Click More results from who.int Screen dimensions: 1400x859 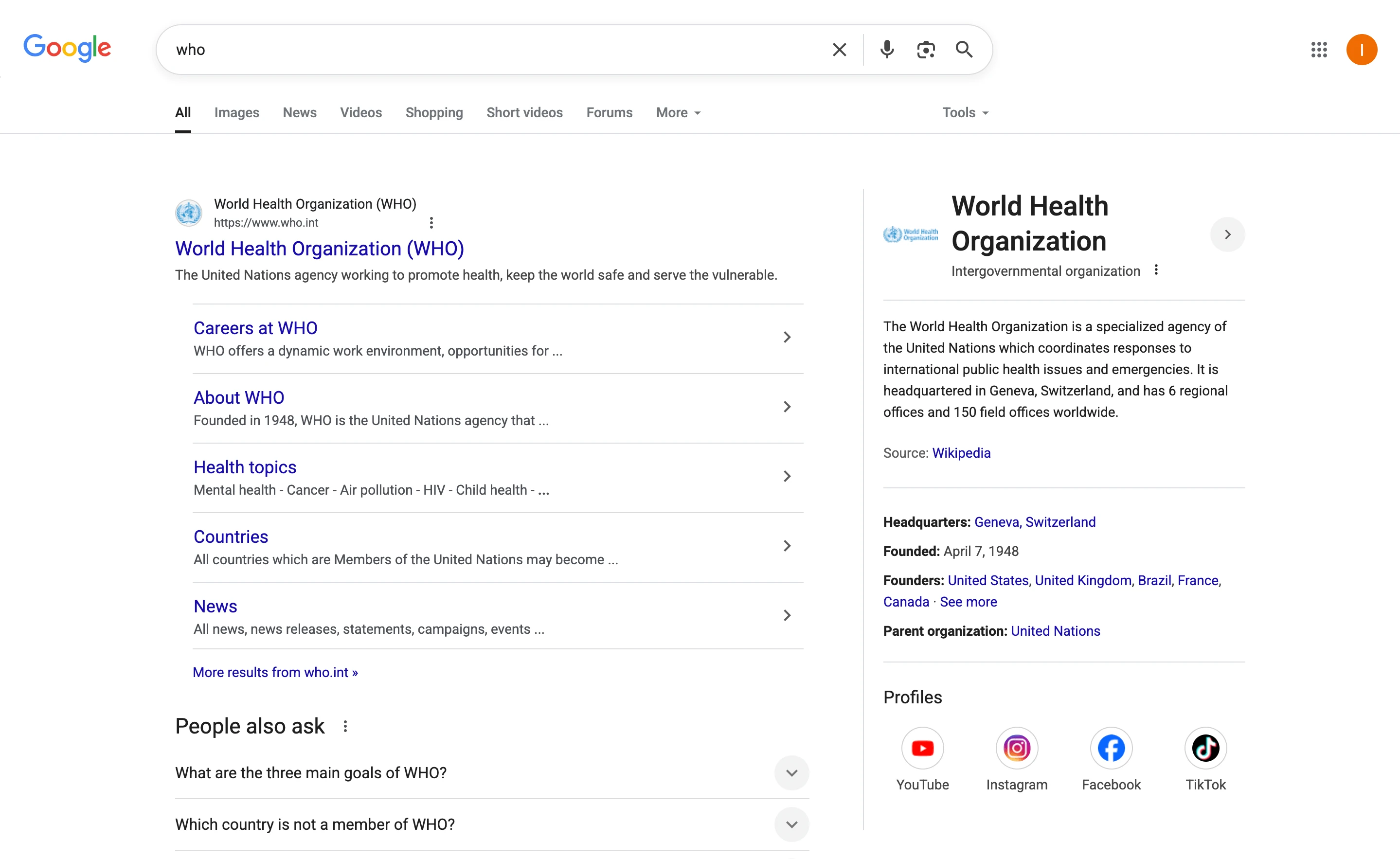pyautogui.click(x=275, y=672)
